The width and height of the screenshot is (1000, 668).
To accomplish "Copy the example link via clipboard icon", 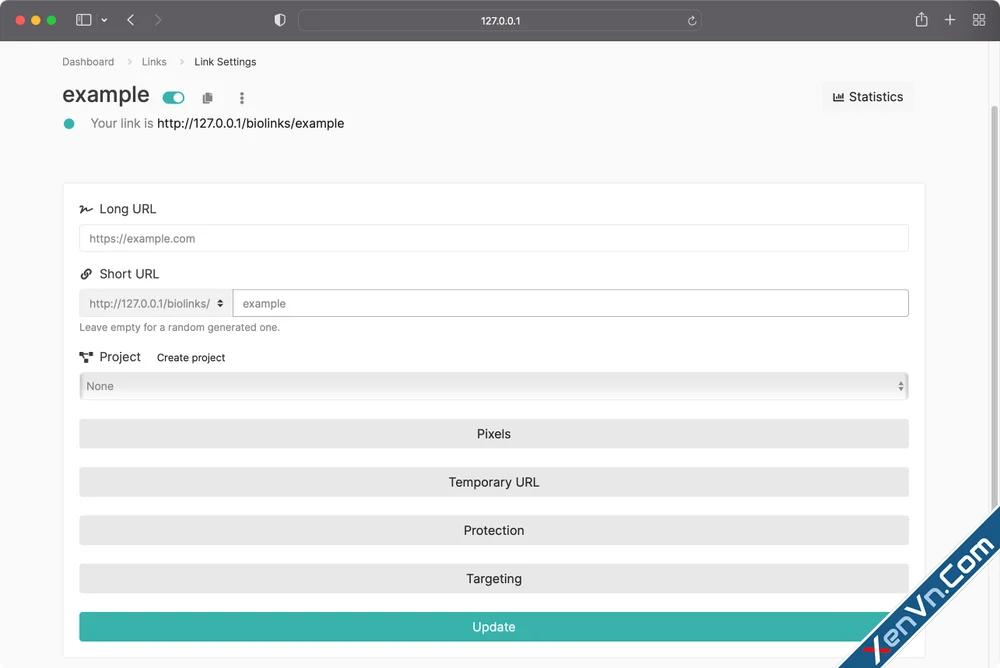I will pos(207,98).
